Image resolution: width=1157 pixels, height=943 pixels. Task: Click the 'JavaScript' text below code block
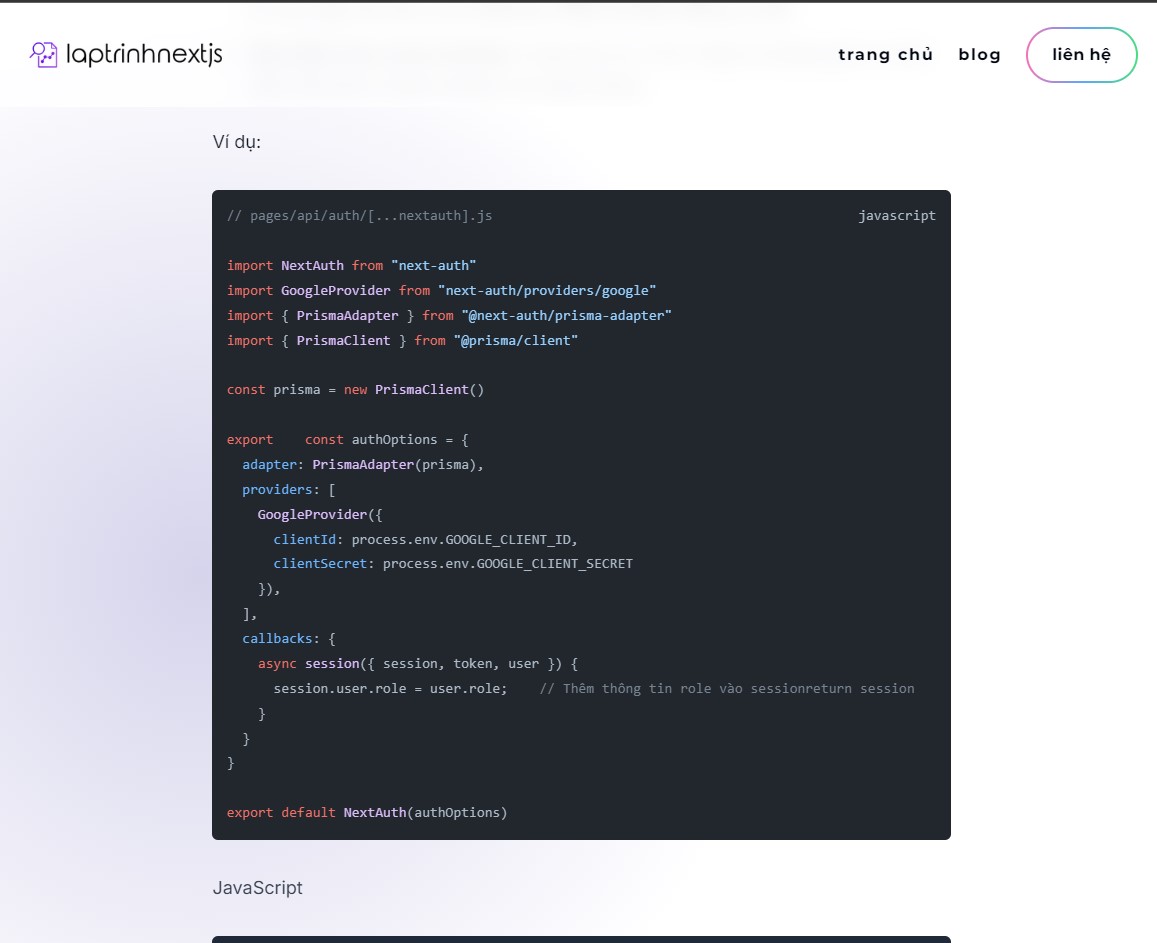[x=258, y=888]
